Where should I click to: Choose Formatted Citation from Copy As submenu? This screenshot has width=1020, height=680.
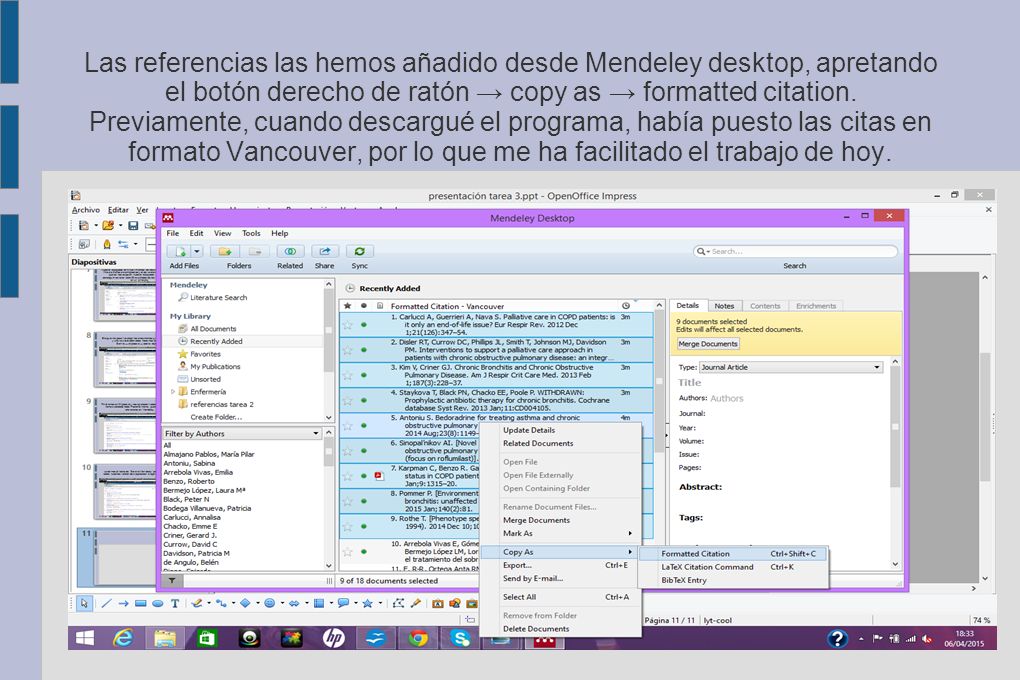(x=733, y=554)
